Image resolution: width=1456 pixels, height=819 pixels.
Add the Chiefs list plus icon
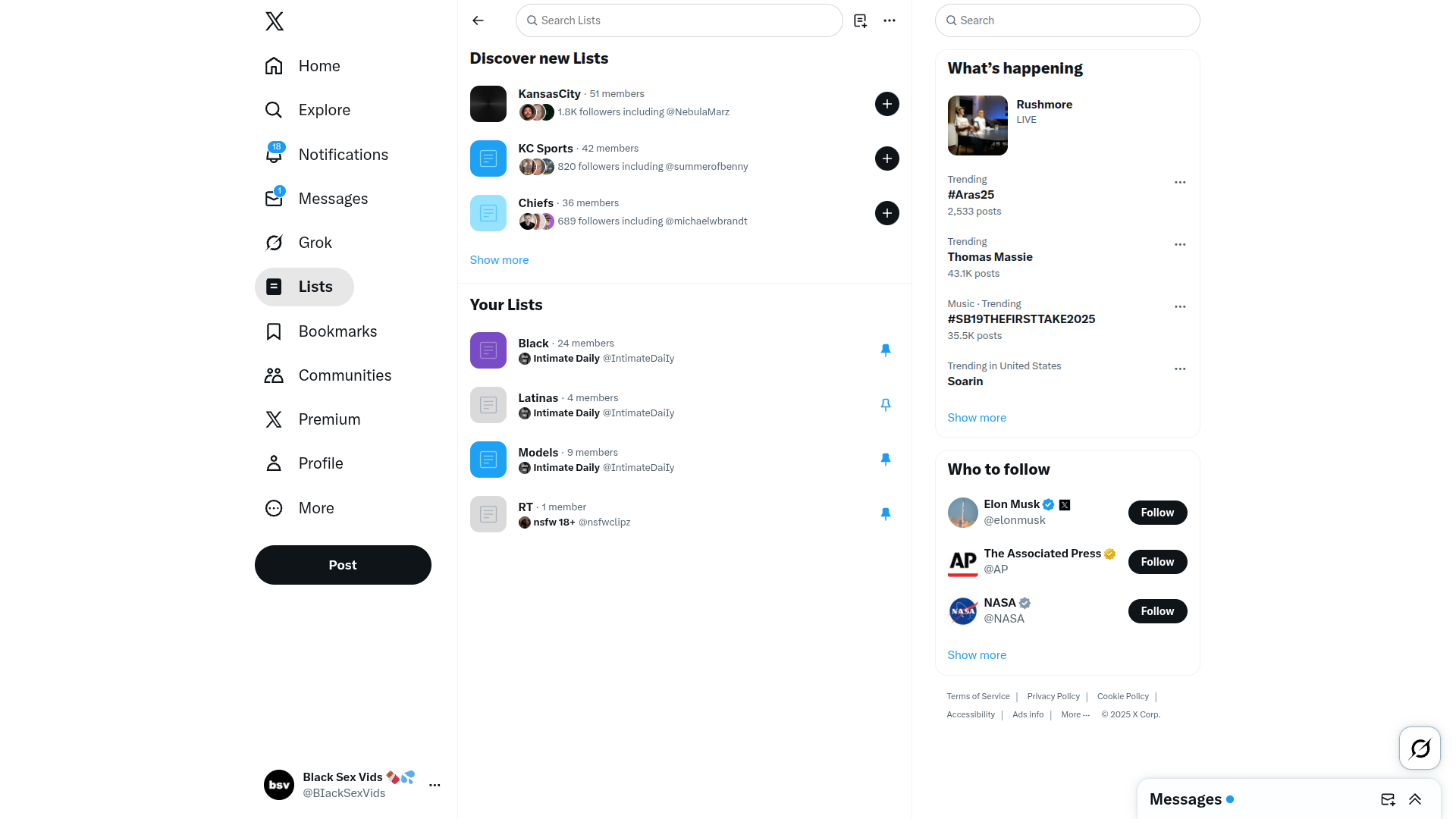[x=886, y=213]
